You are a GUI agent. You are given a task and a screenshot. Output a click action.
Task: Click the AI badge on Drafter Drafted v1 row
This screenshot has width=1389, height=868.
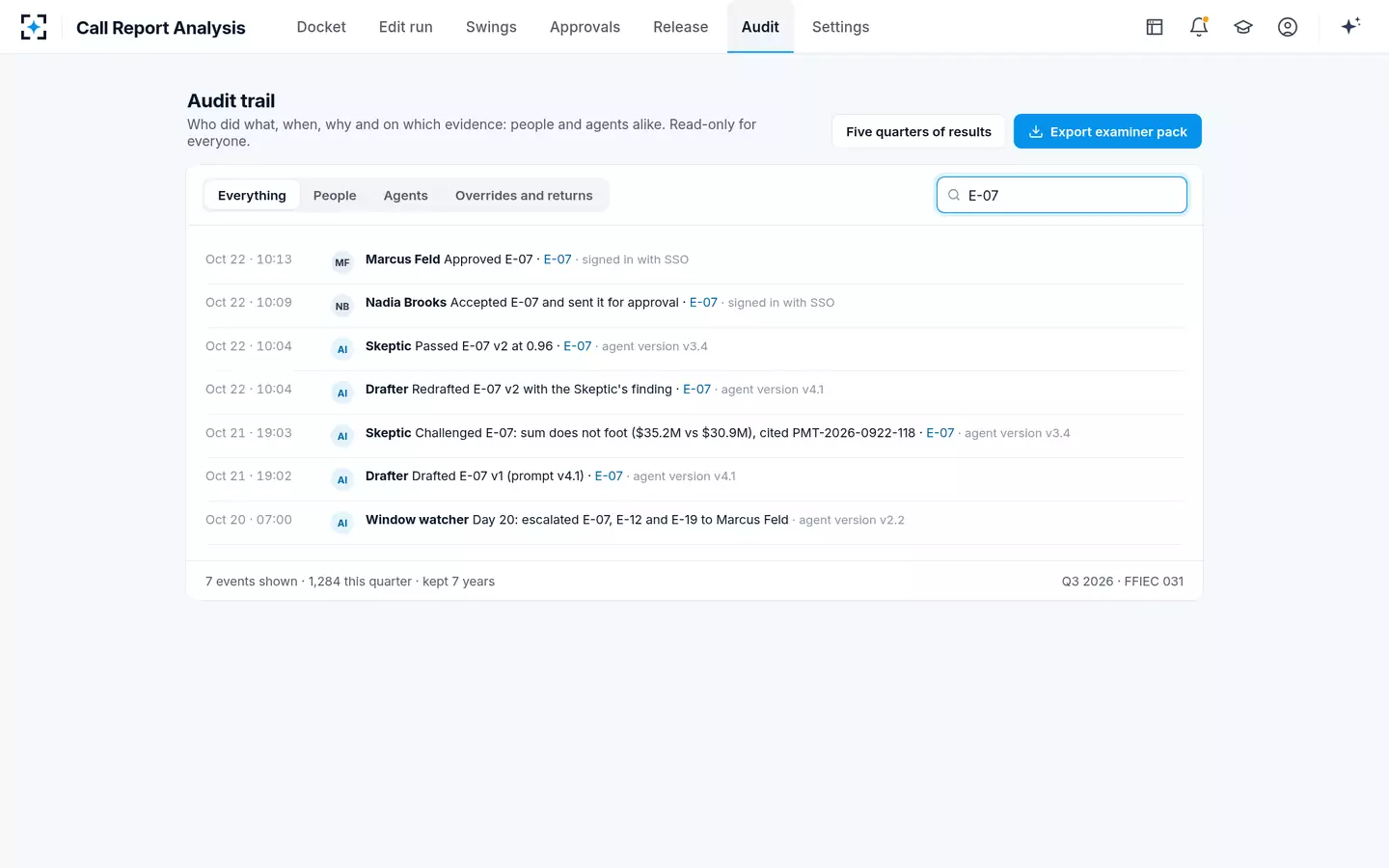[342, 479]
